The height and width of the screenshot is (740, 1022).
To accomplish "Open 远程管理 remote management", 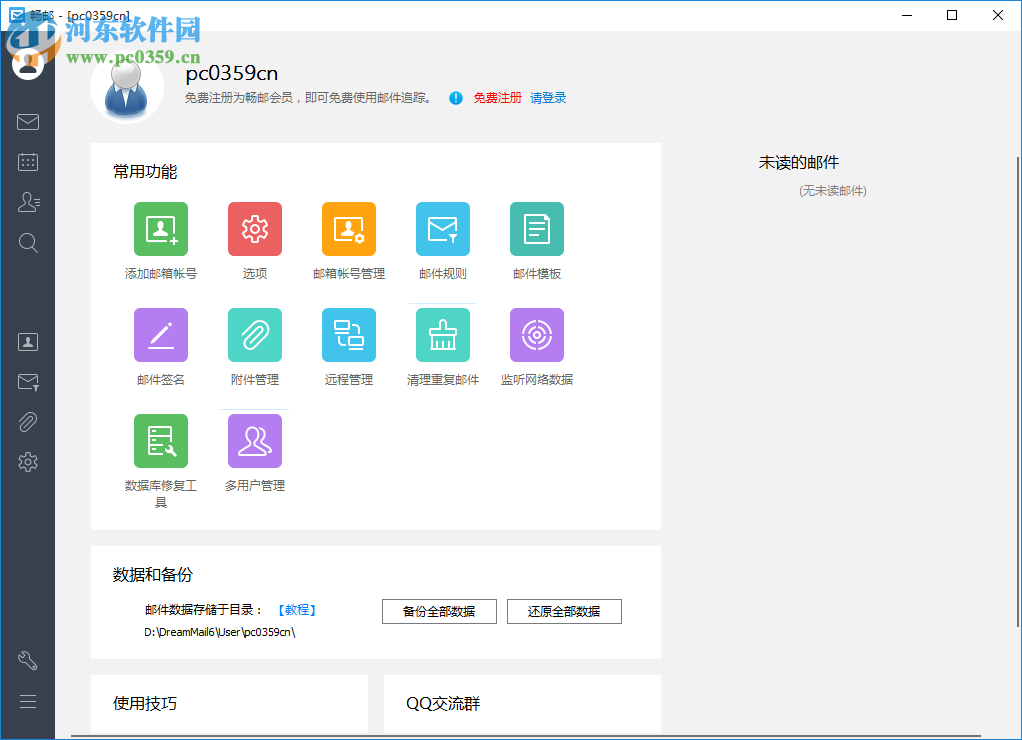I will (348, 334).
